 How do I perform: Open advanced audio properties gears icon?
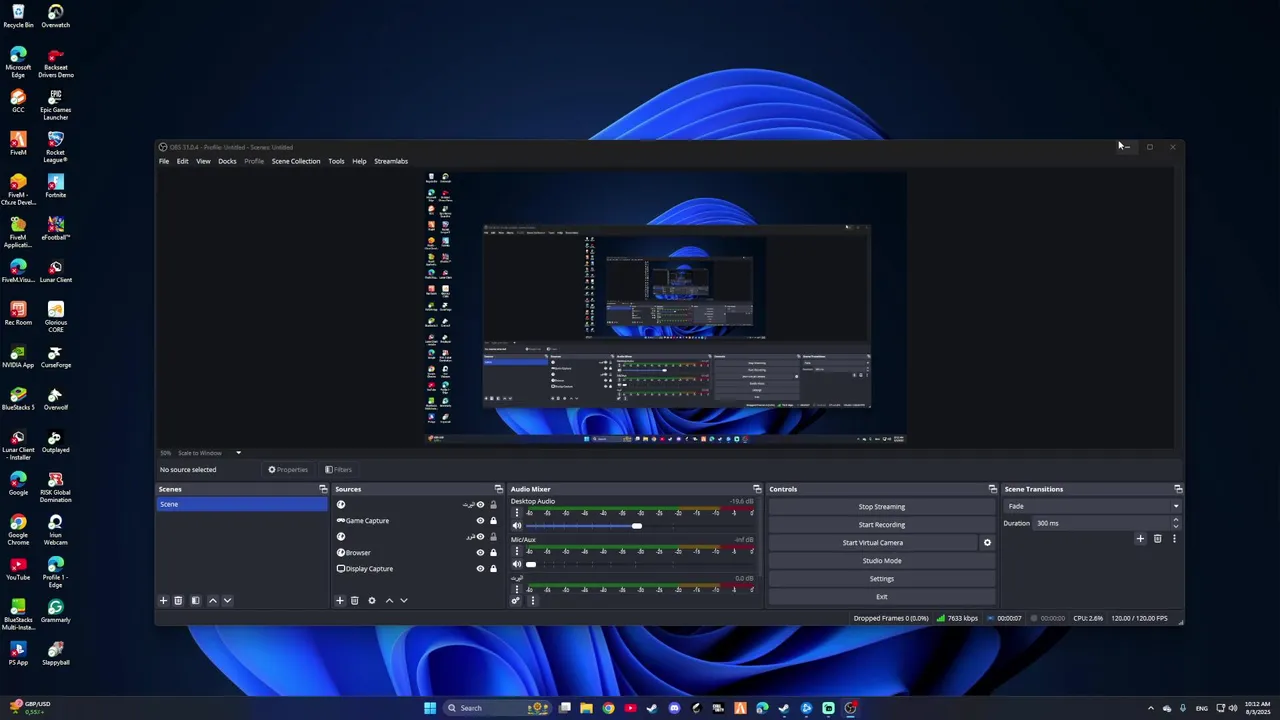point(516,601)
